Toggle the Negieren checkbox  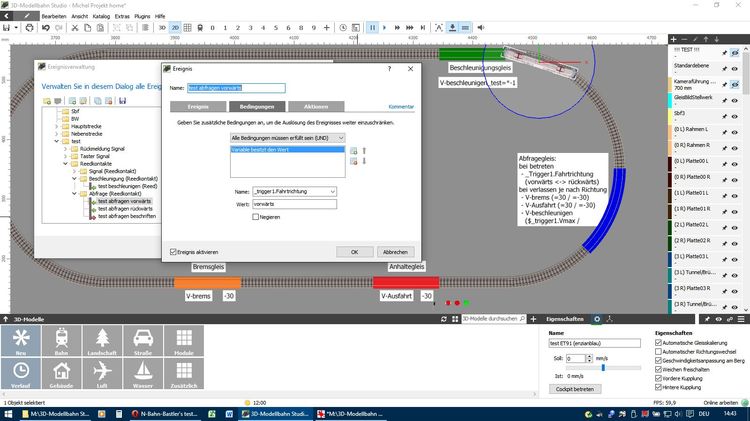pyautogui.click(x=255, y=217)
